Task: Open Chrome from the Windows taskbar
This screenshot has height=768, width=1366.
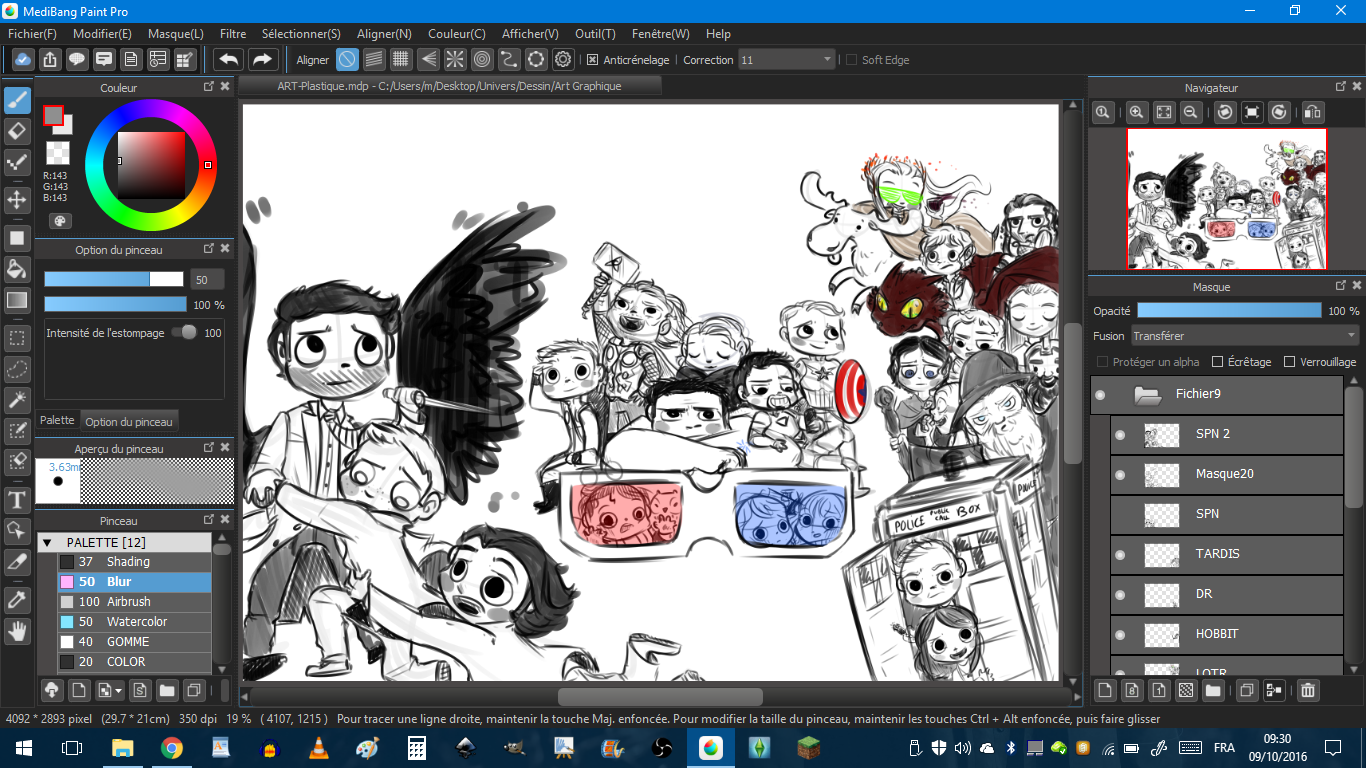Action: point(171,747)
